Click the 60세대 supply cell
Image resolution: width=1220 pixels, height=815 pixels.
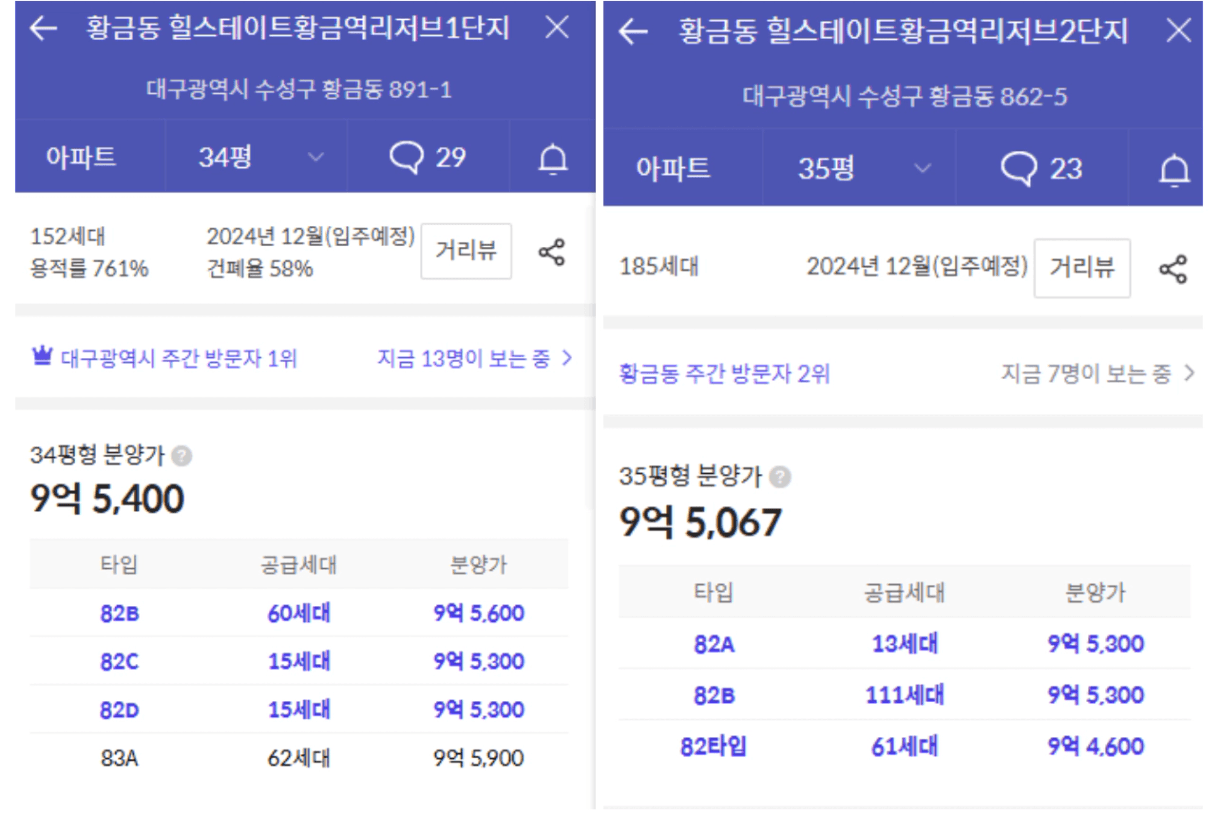coord(299,613)
